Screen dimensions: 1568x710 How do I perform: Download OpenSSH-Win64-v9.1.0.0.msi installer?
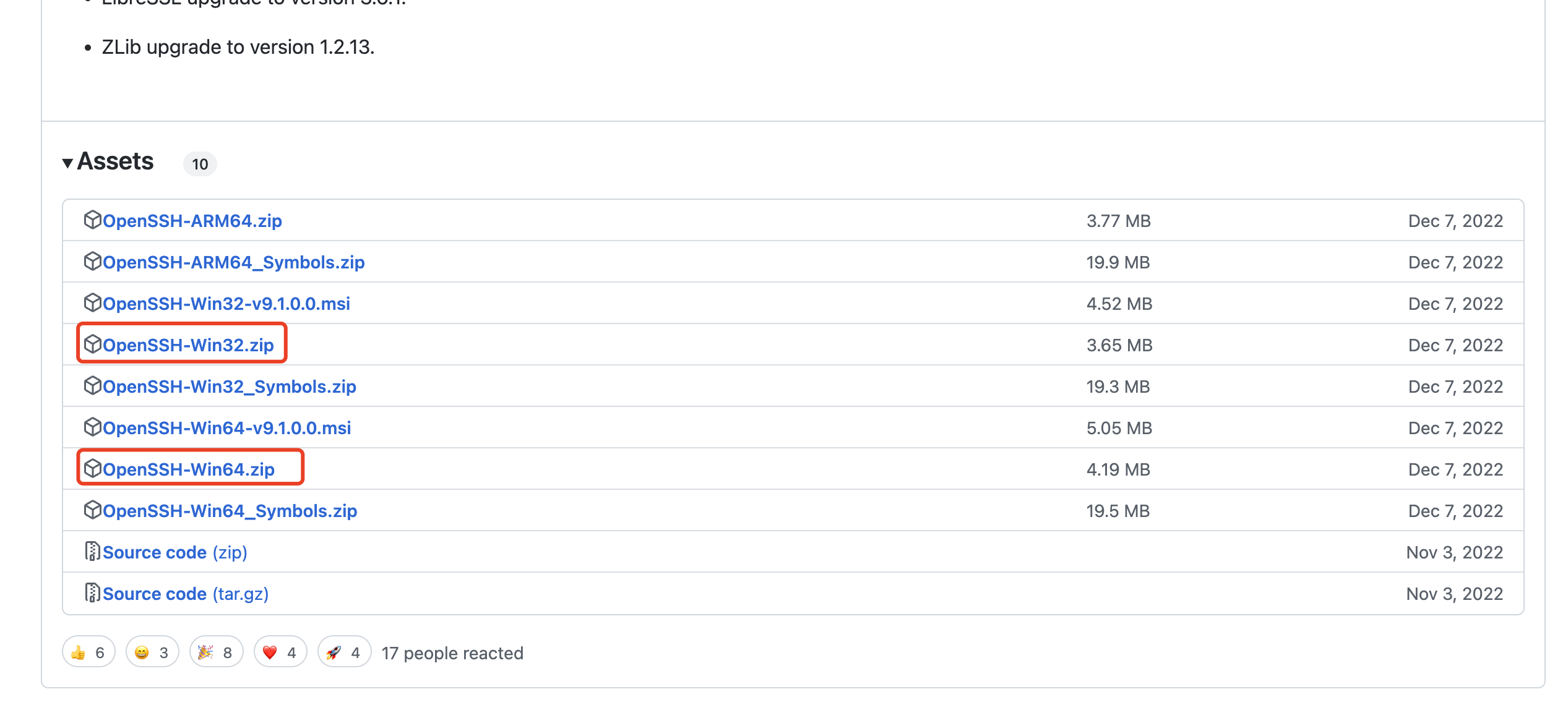click(x=226, y=428)
